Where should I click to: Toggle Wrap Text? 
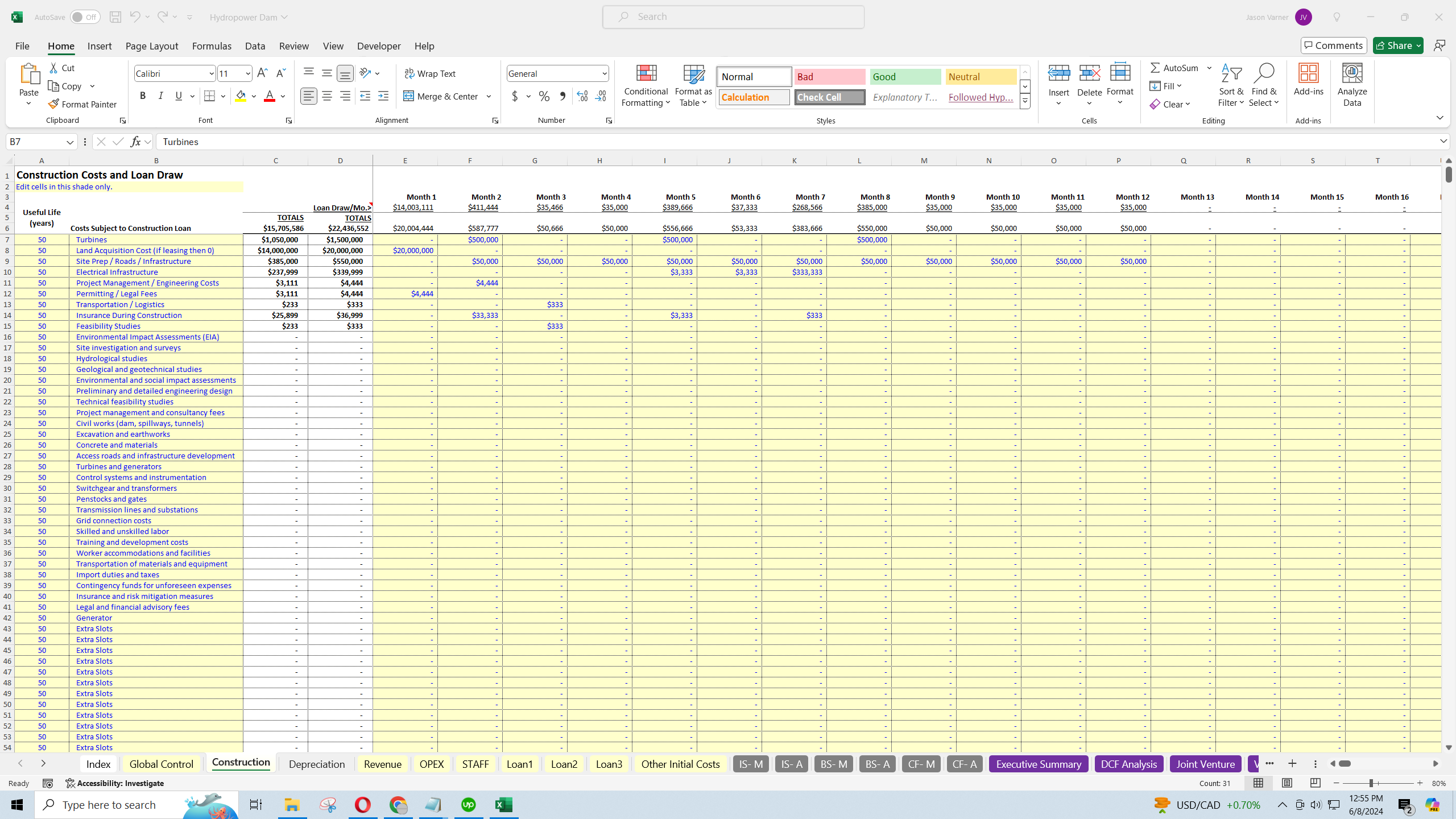430,73
